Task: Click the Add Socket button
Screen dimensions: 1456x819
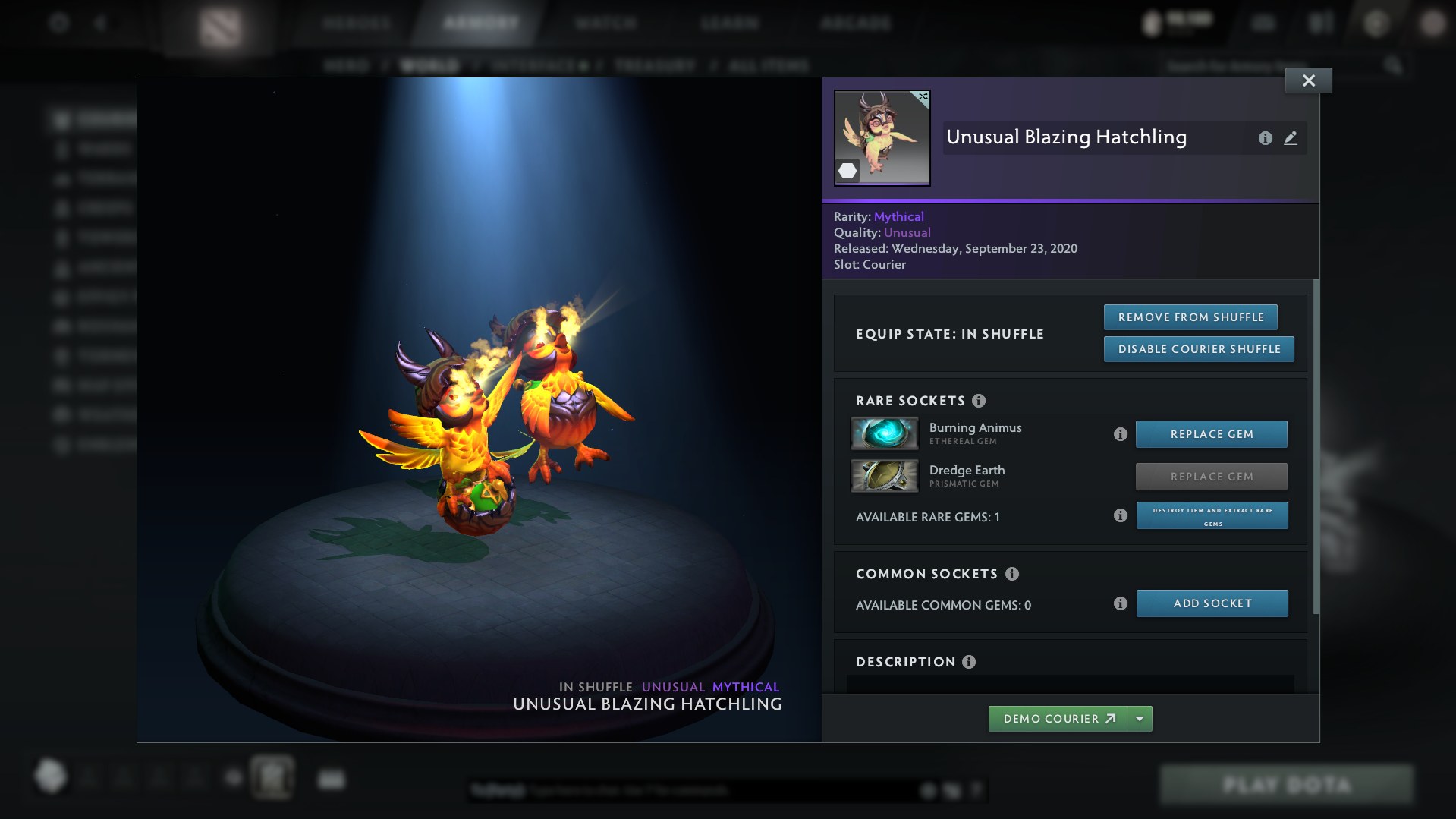Action: tap(1212, 603)
